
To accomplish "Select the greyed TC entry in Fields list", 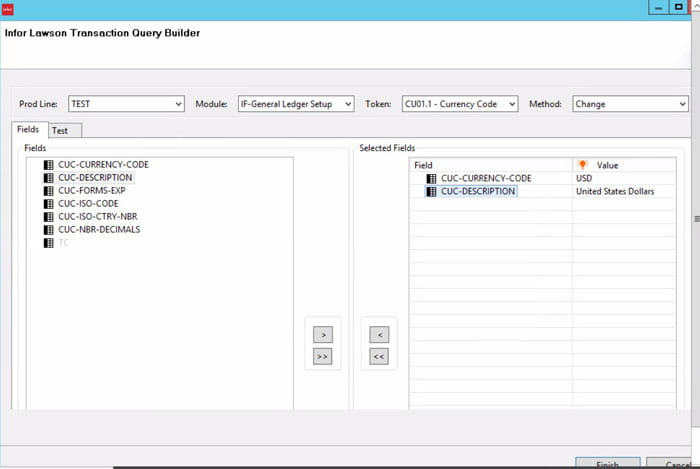I will click(x=63, y=243).
